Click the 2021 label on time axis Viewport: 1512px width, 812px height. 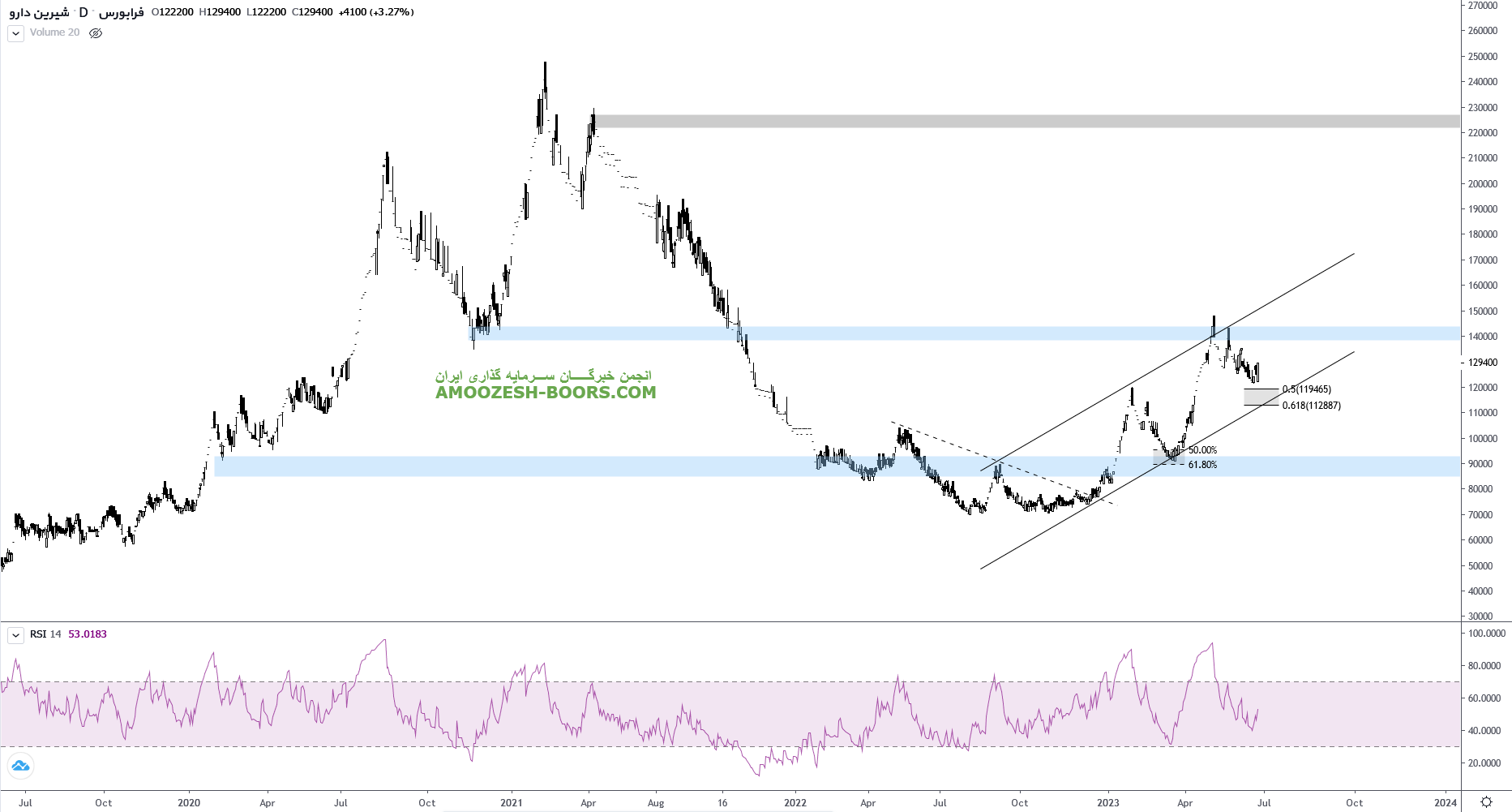pyautogui.click(x=511, y=803)
